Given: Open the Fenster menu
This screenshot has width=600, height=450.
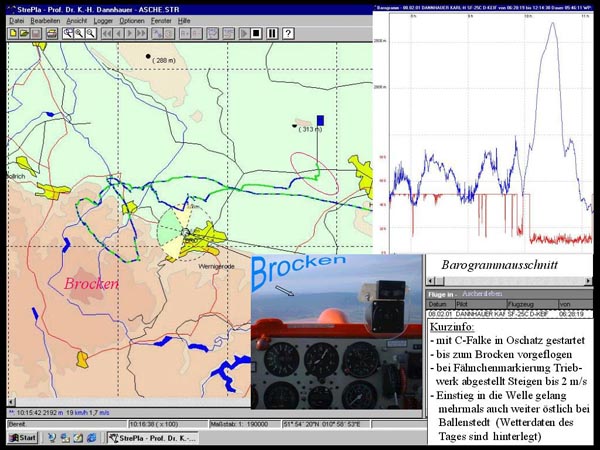Looking at the screenshot, I should tap(161, 21).
